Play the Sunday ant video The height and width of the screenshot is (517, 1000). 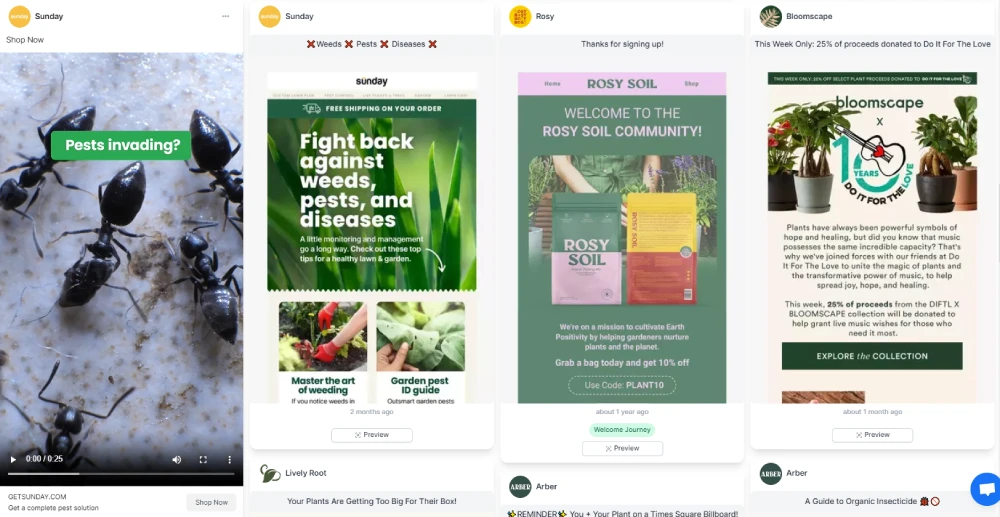click(x=12, y=459)
